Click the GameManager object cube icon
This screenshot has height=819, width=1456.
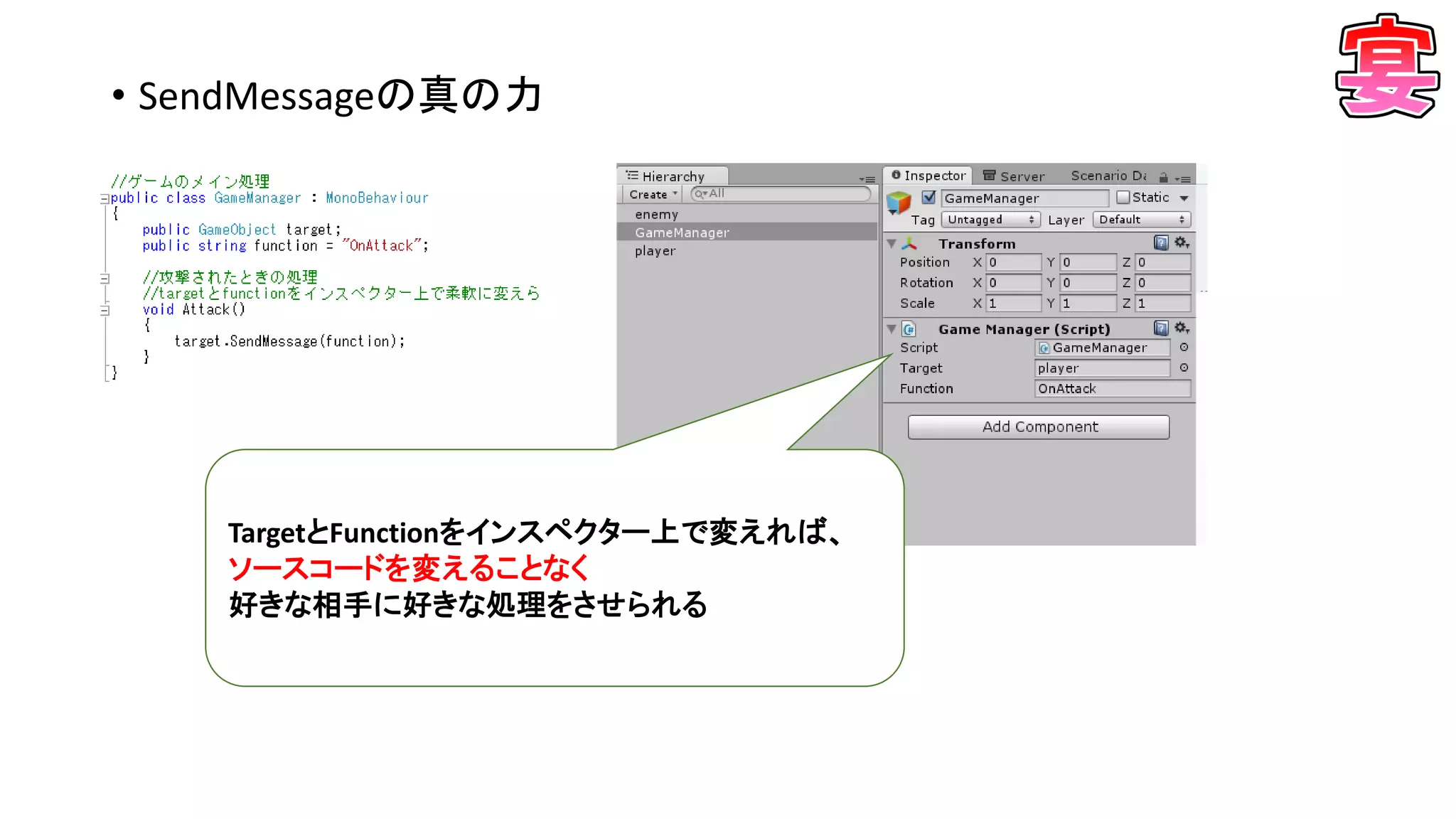[x=899, y=203]
